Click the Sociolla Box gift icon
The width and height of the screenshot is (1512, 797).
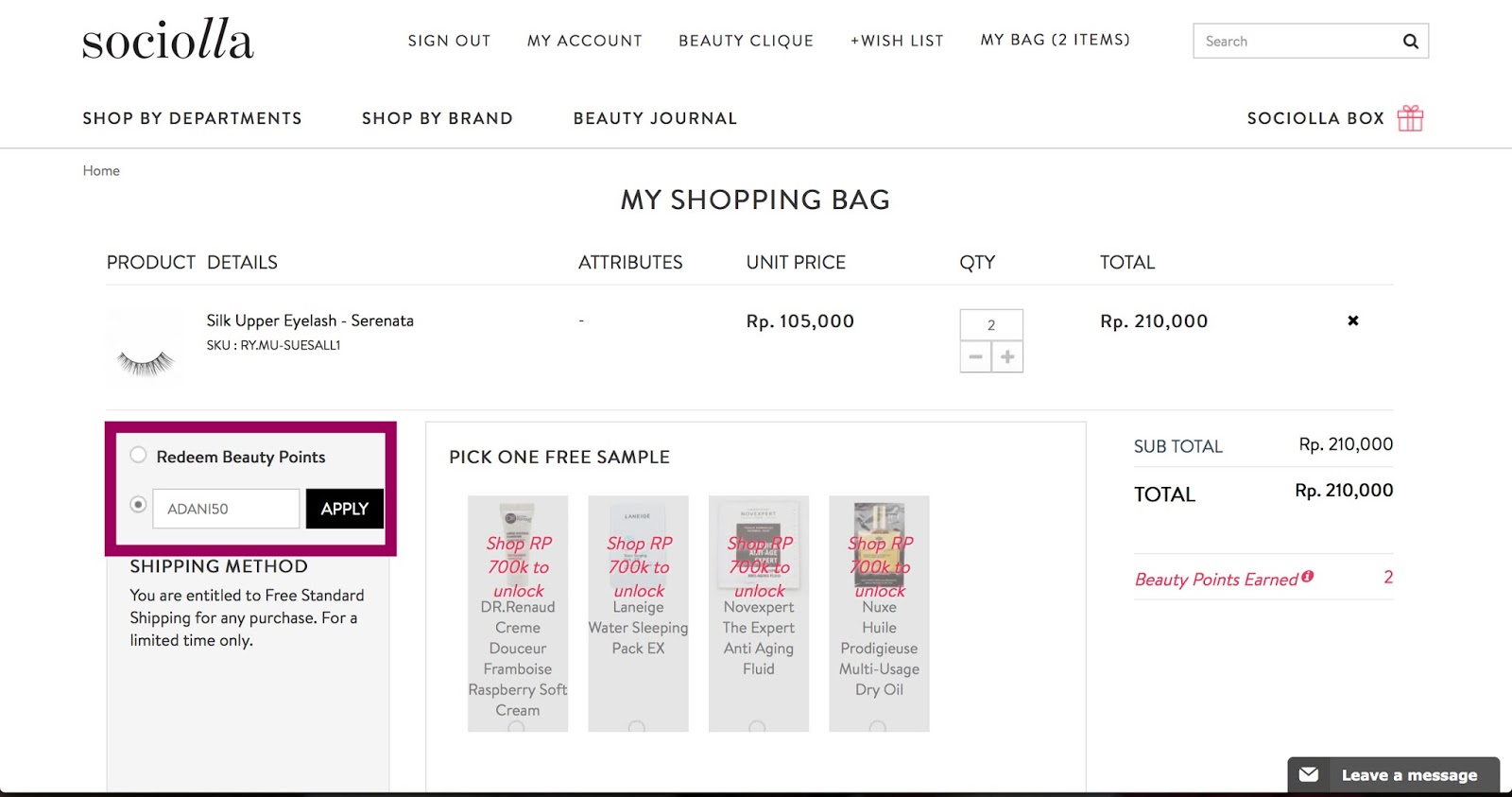[1410, 118]
